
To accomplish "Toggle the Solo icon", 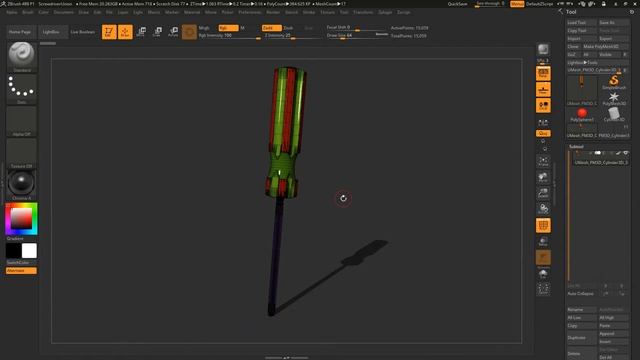I will (543, 273).
